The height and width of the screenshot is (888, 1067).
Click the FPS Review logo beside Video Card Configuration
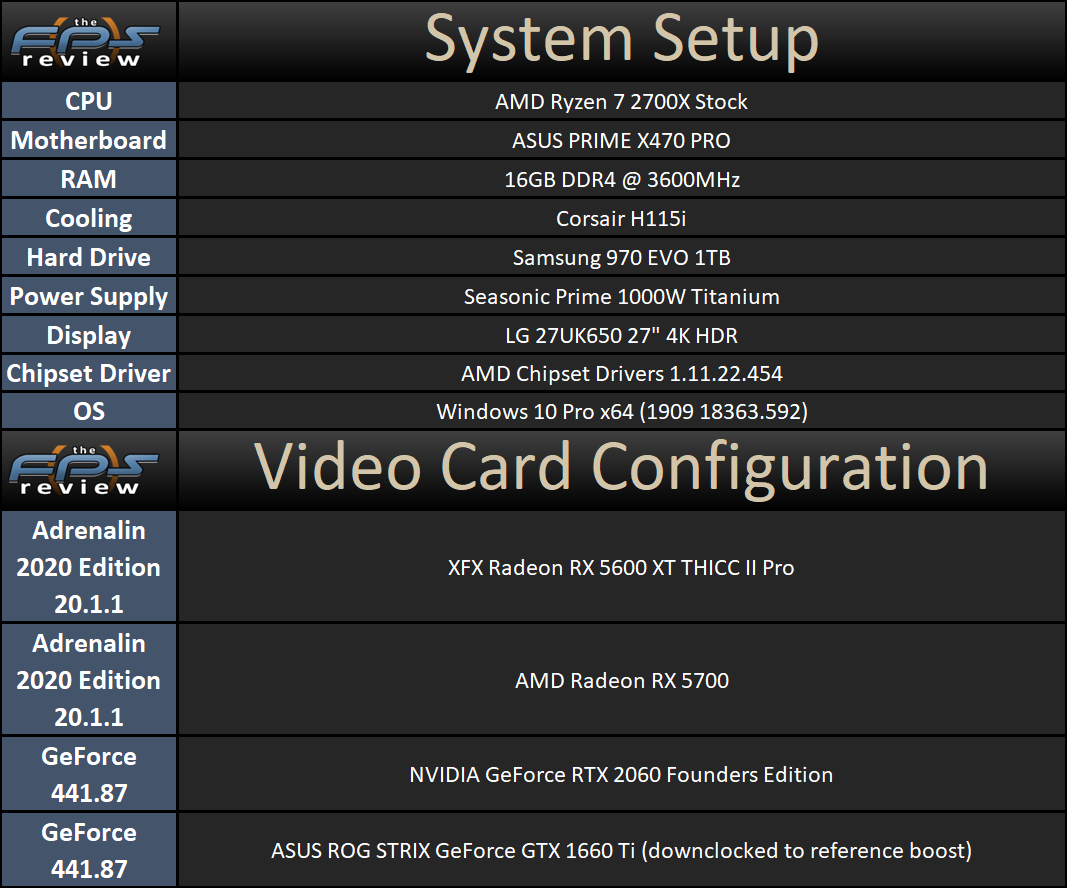coord(83,470)
